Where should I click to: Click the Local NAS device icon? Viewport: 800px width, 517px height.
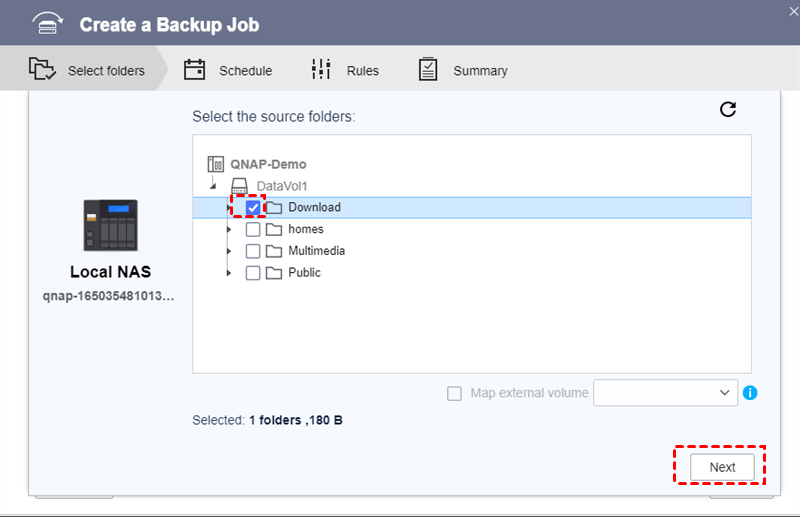[x=110, y=225]
